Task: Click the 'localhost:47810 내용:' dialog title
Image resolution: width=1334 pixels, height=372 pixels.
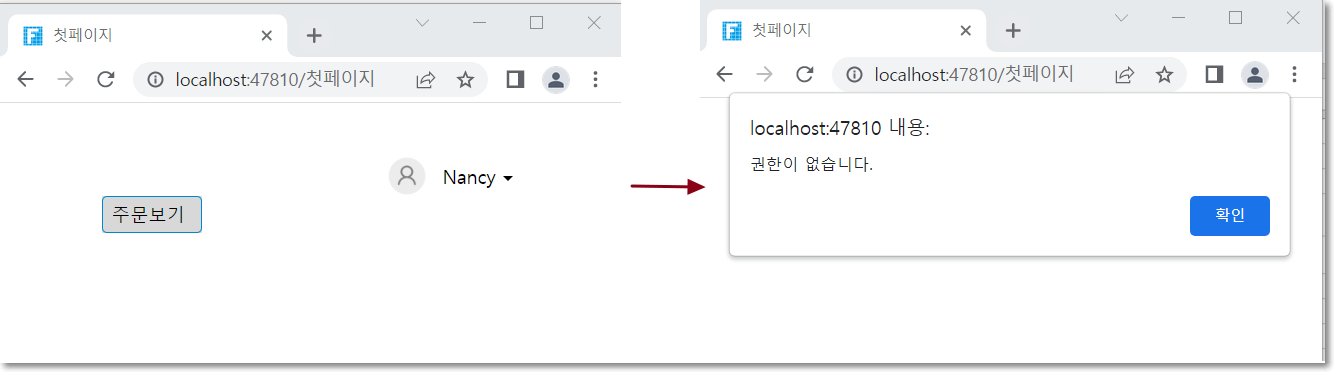Action: click(840, 128)
